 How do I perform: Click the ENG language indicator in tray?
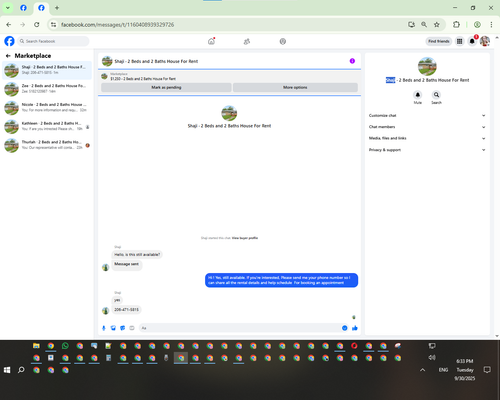(443, 370)
